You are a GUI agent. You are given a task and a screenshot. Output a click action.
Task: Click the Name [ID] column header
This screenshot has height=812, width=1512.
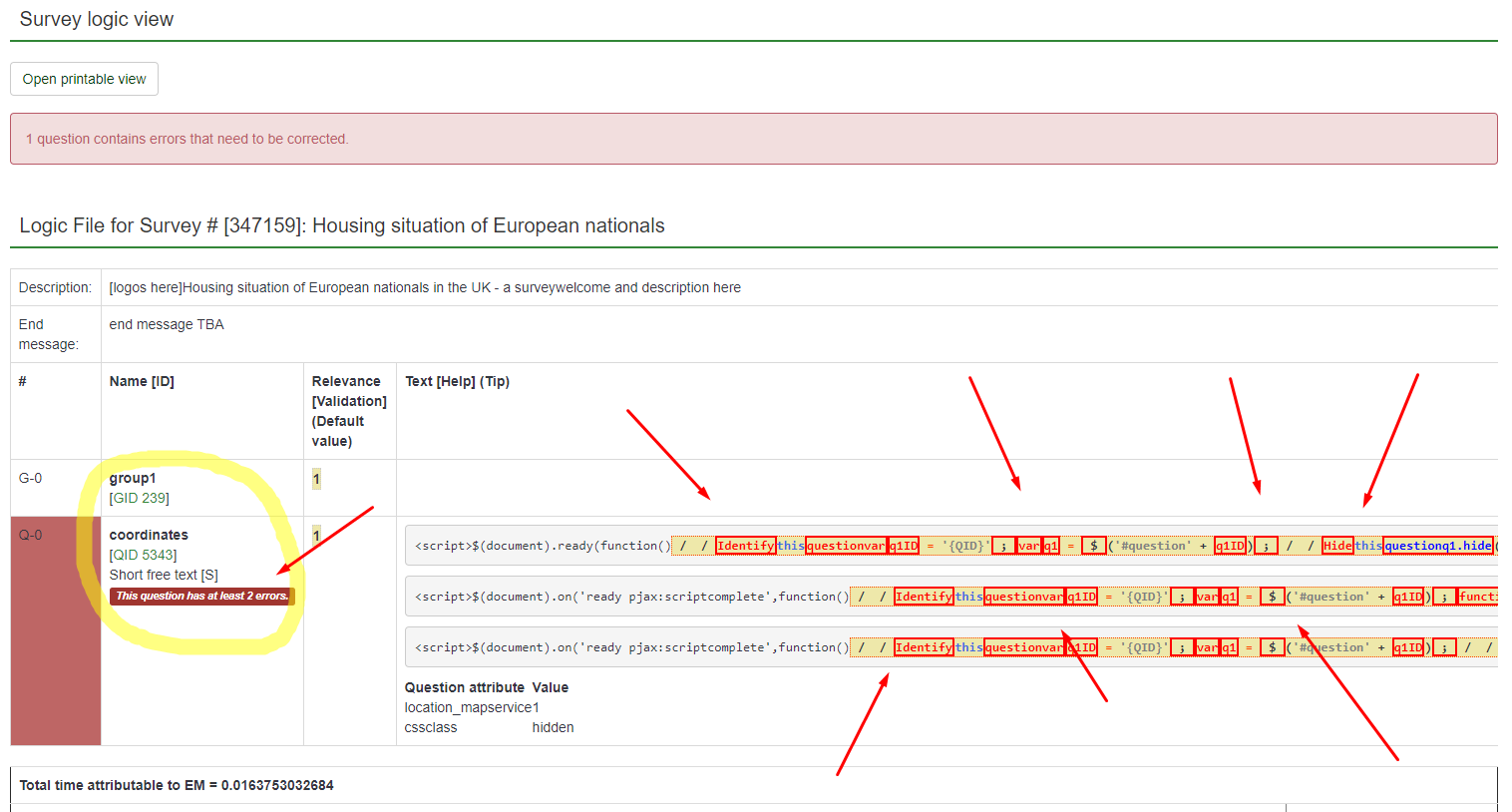coord(142,381)
